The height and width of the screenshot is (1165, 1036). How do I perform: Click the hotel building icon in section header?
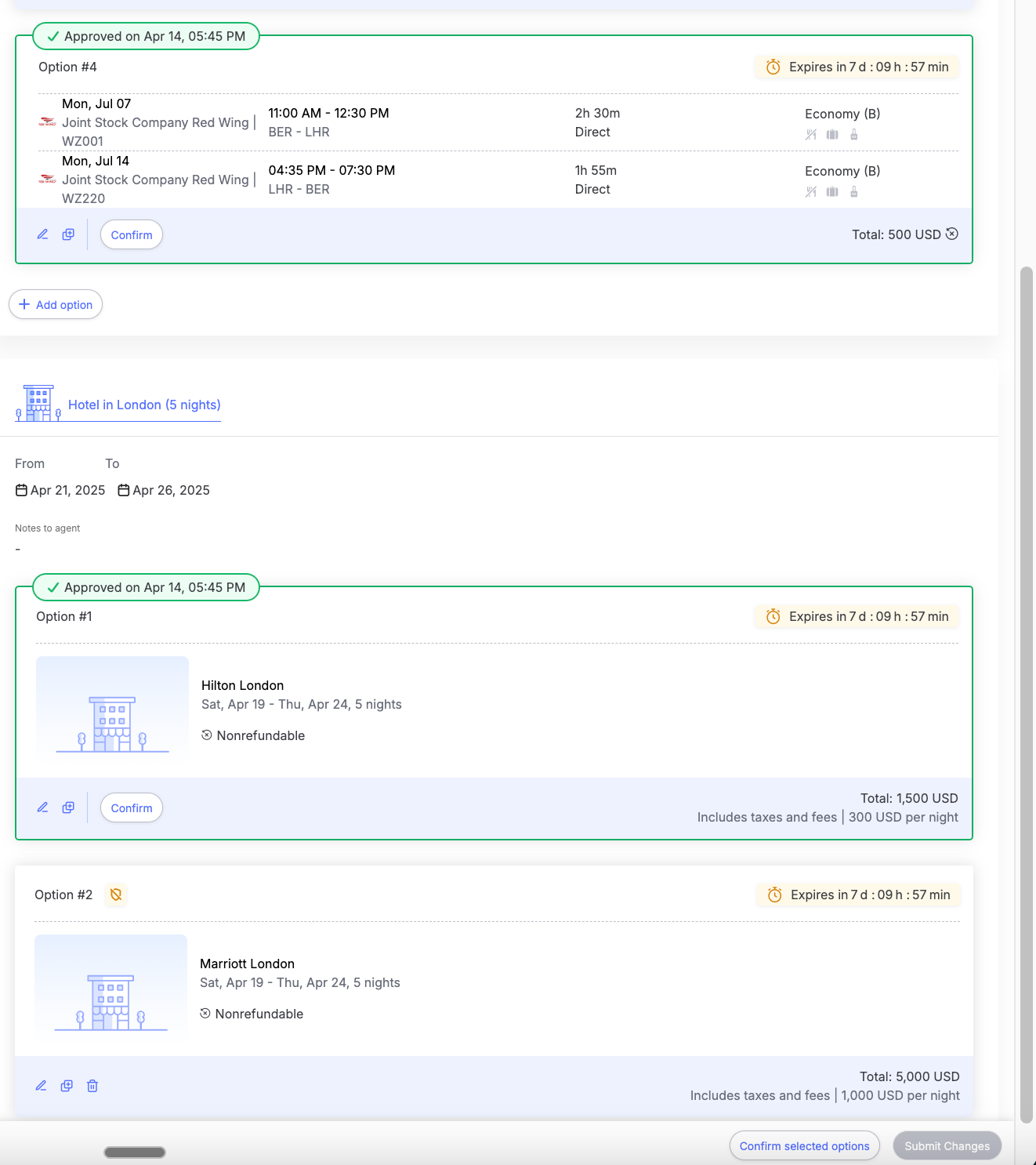(x=38, y=403)
